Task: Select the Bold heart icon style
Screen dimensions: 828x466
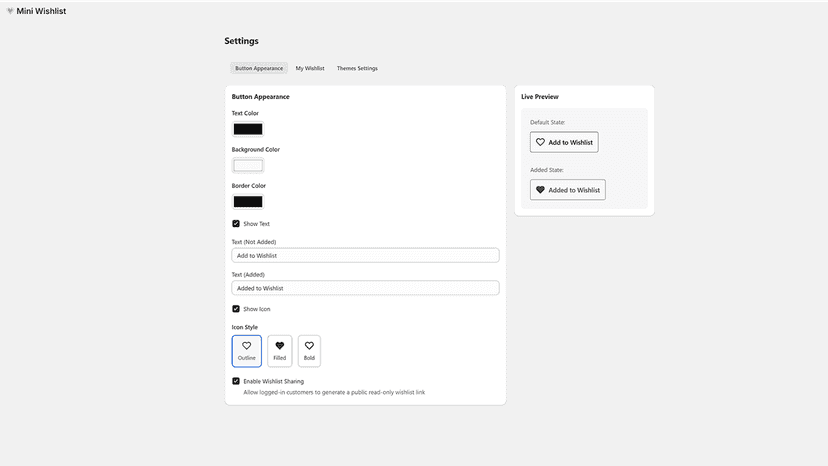Action: coord(309,351)
